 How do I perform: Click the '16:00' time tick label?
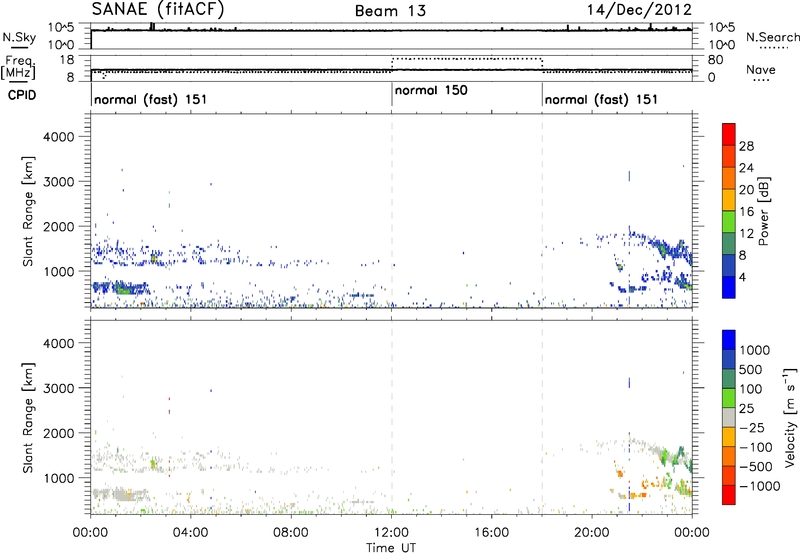click(x=491, y=533)
